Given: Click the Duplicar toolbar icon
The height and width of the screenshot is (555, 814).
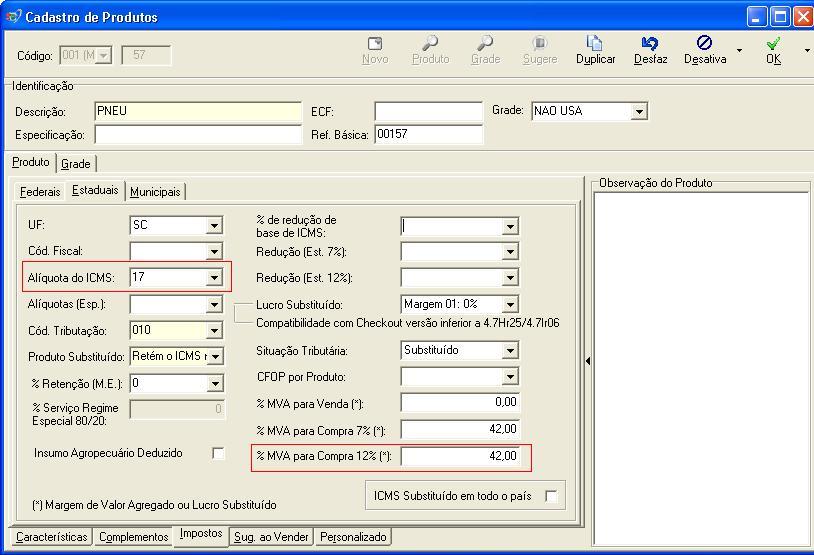Looking at the screenshot, I should click(595, 44).
